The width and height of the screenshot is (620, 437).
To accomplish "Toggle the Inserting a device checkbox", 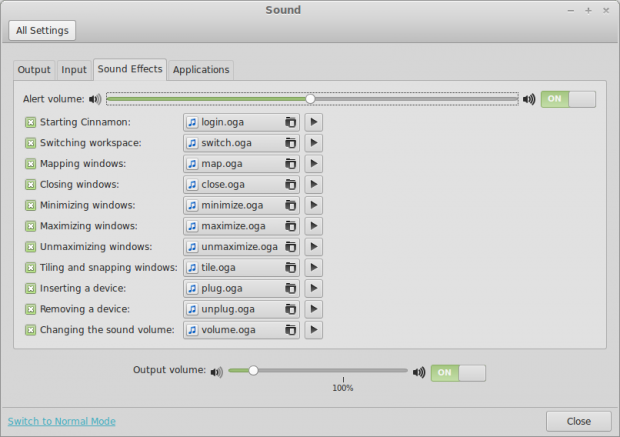I will (30, 288).
